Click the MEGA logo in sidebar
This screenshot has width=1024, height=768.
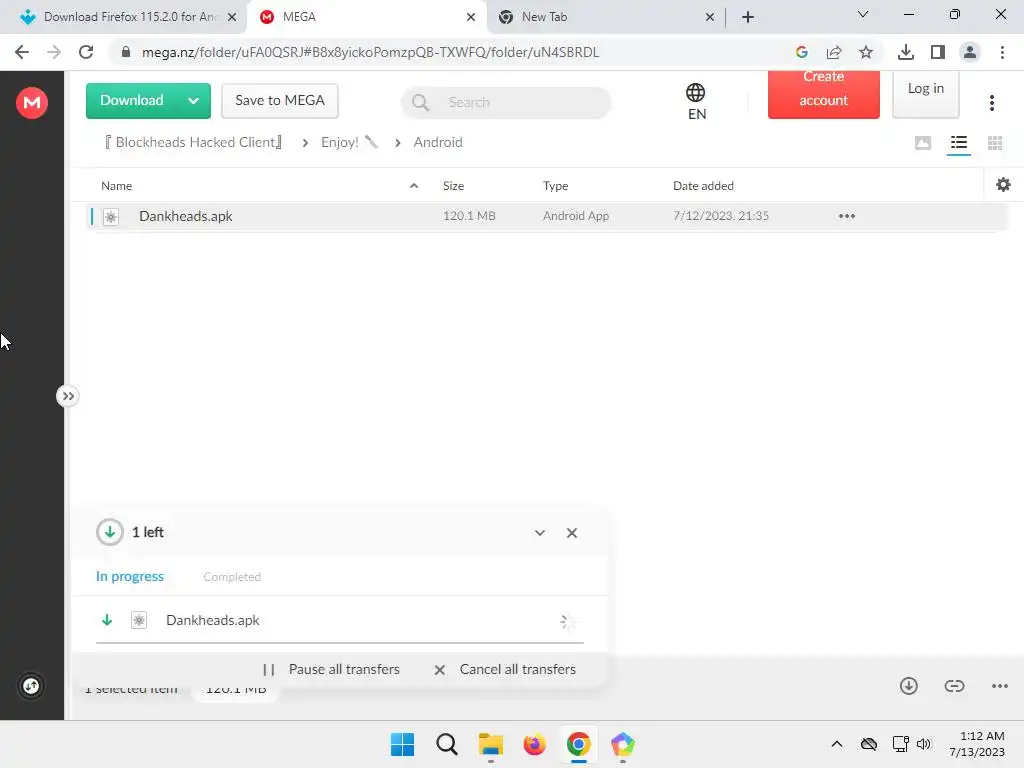(31, 103)
